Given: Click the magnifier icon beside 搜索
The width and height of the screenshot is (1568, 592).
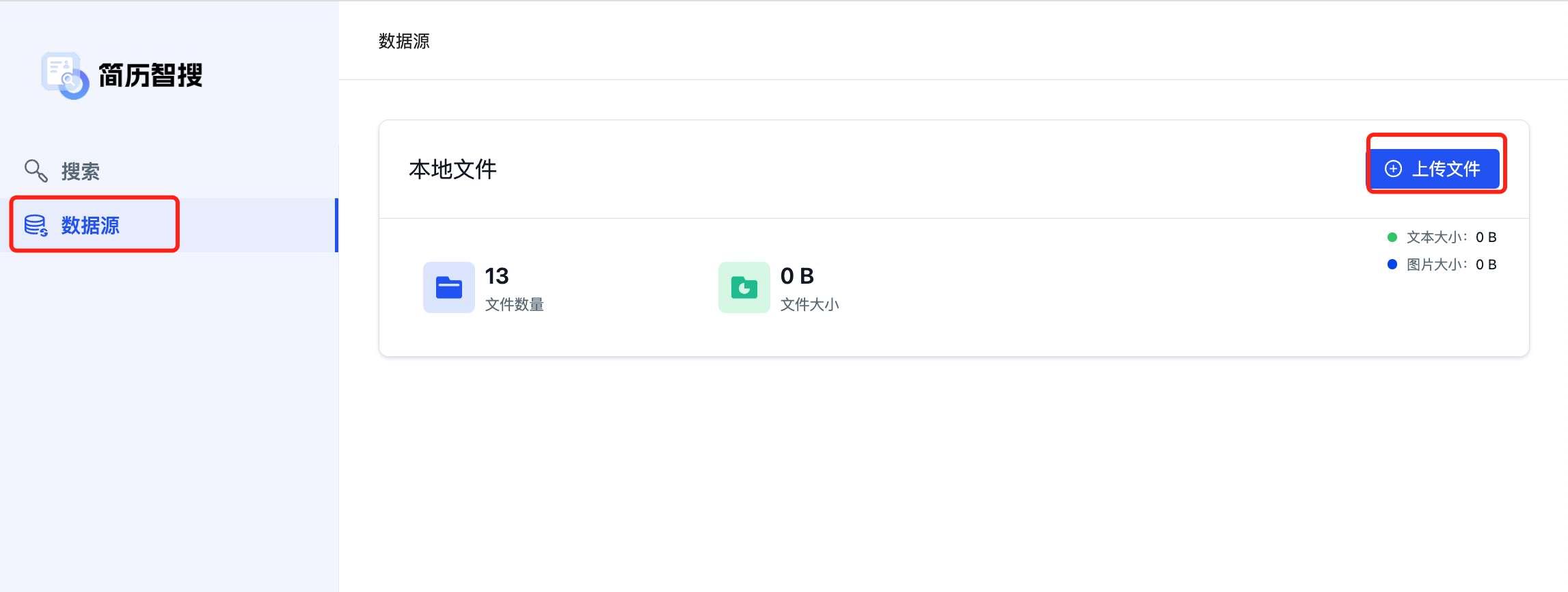Looking at the screenshot, I should pos(36,170).
